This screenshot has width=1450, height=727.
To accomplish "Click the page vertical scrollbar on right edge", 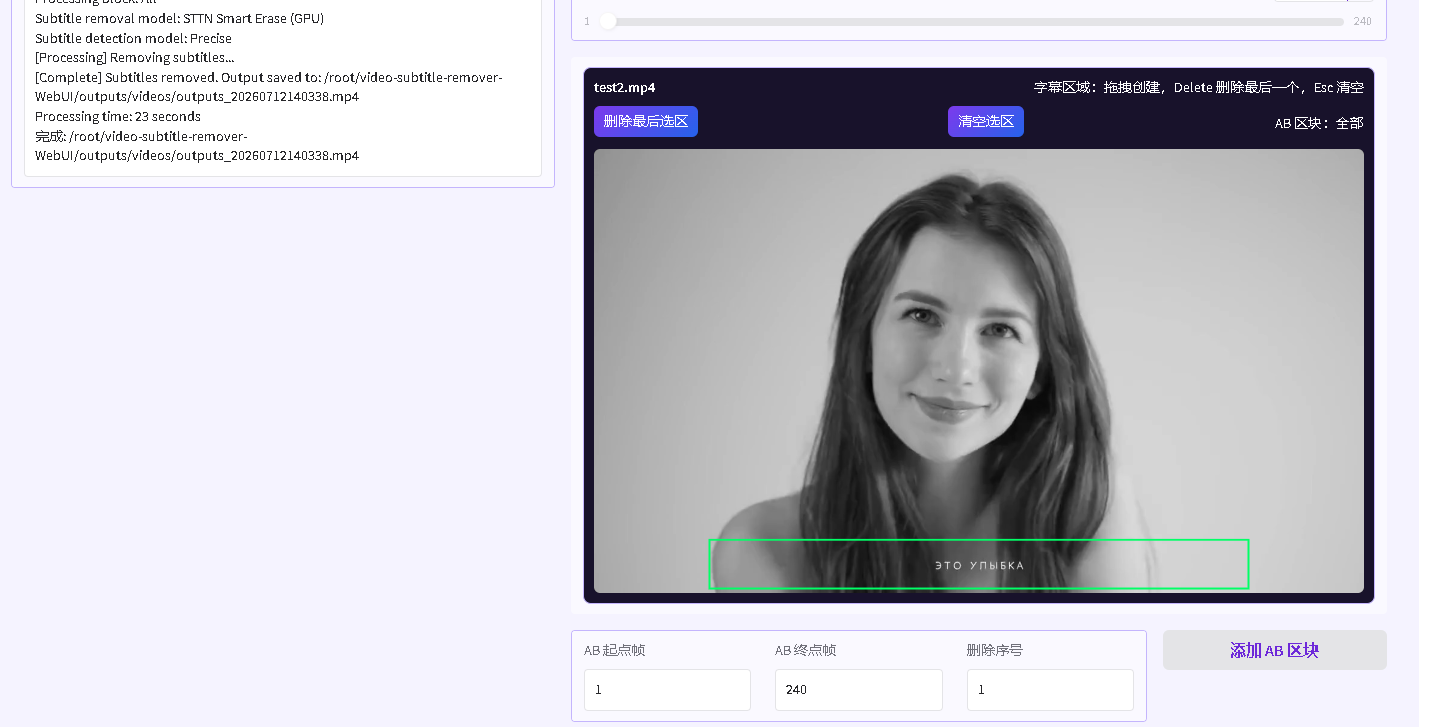I will coord(1434,363).
